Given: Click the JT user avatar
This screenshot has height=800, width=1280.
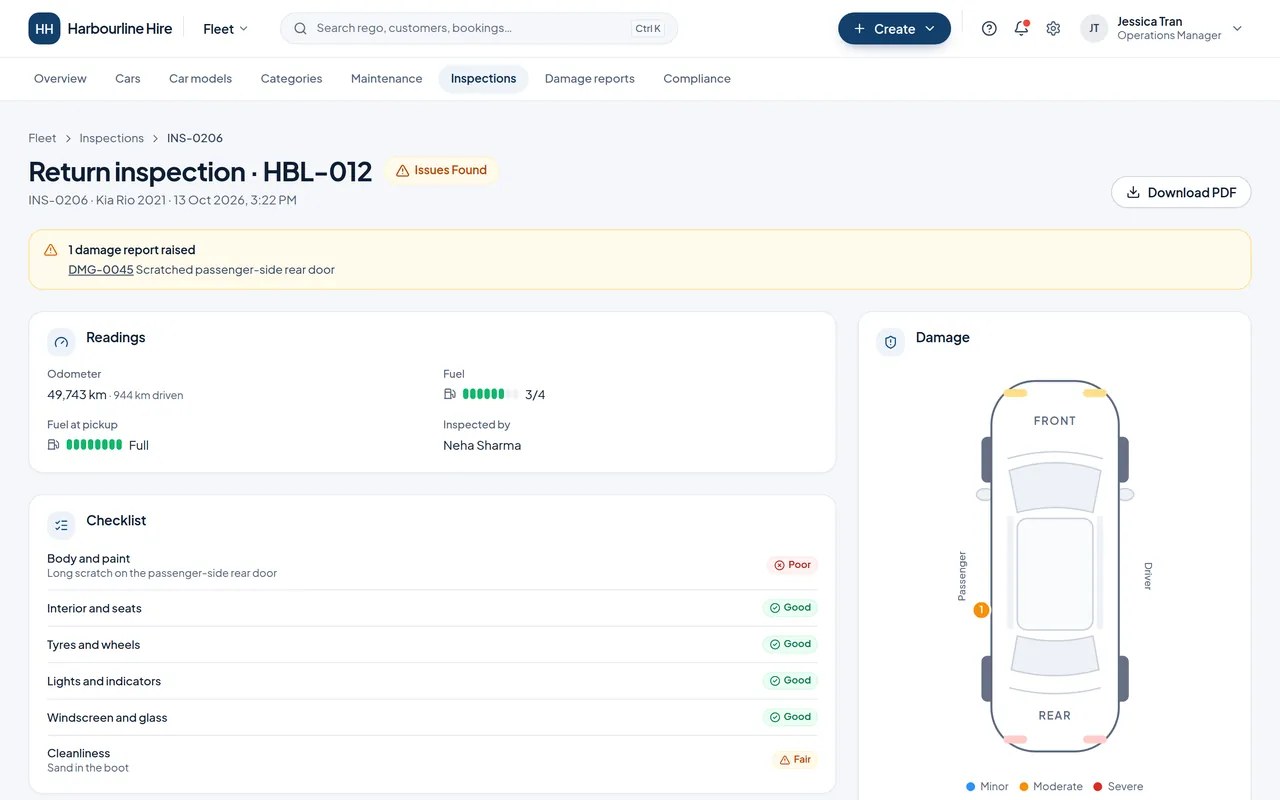Looking at the screenshot, I should coord(1094,29).
